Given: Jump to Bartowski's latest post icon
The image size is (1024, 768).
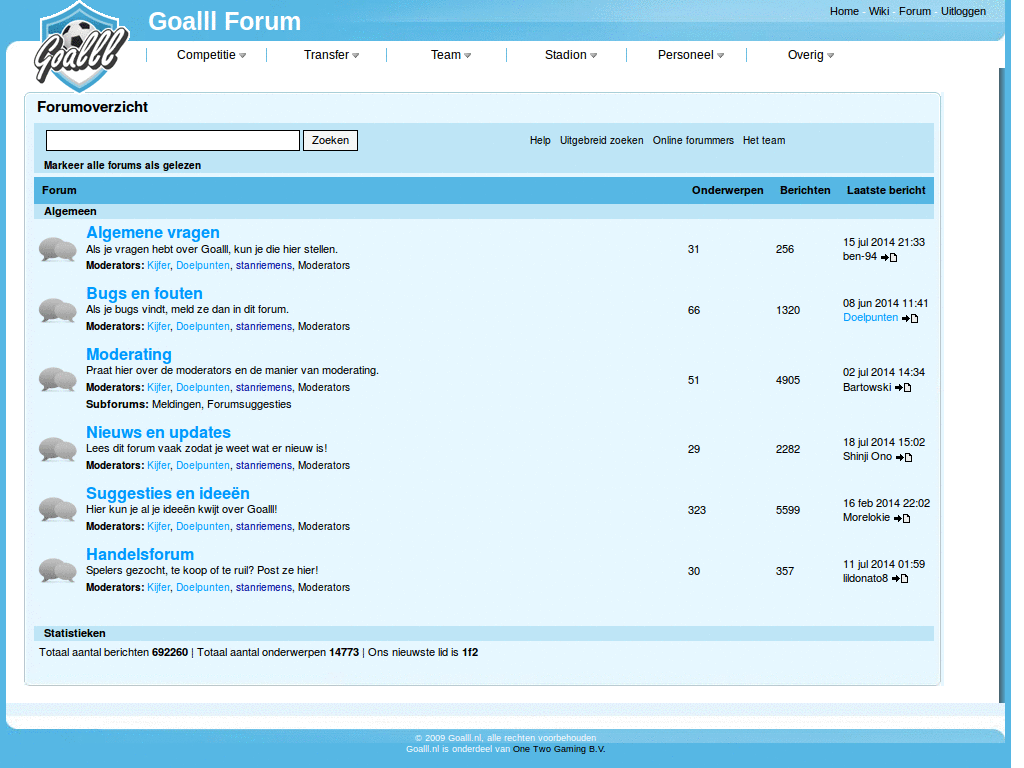Looking at the screenshot, I should 901,388.
